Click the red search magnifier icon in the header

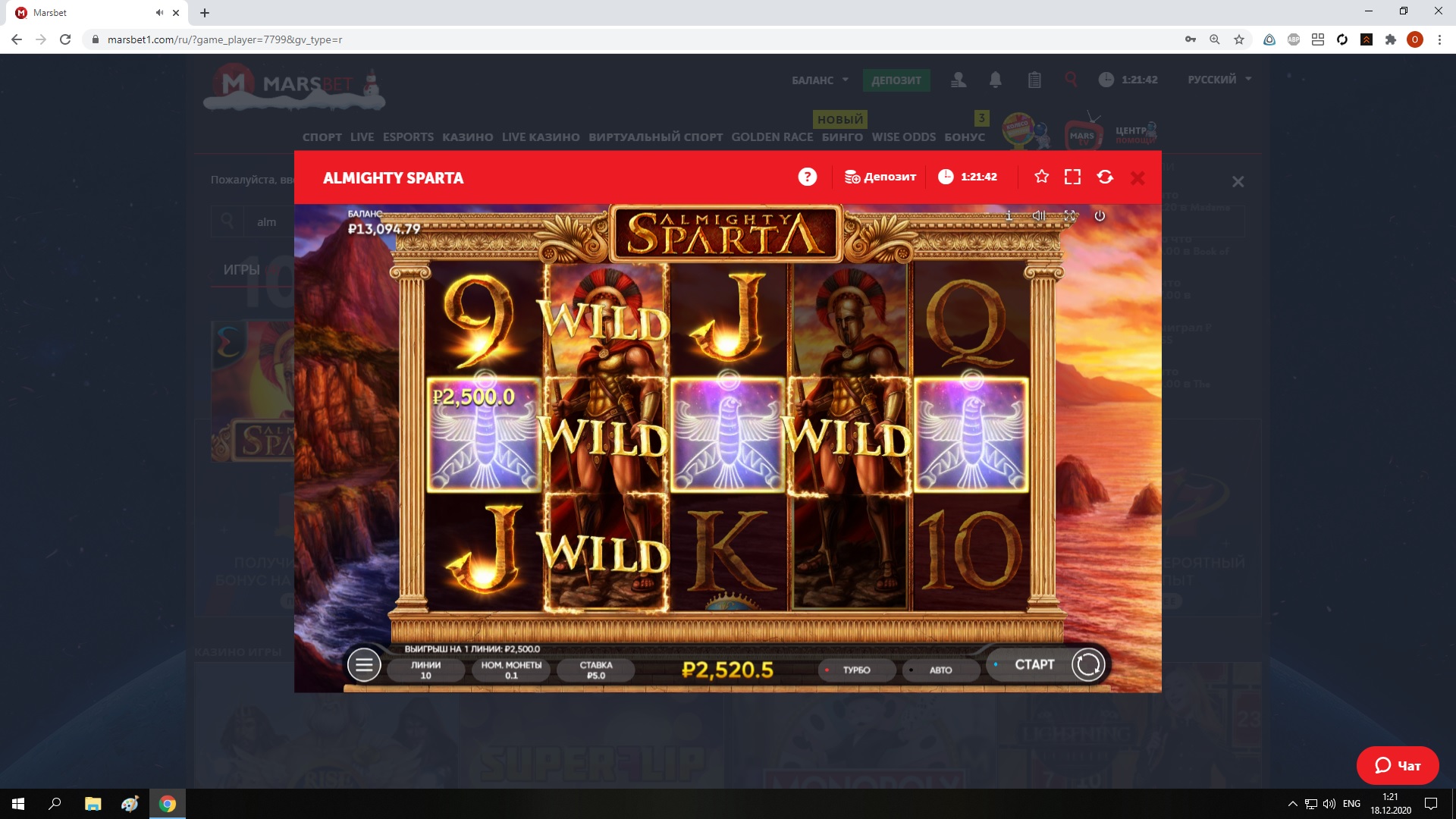1071,78
